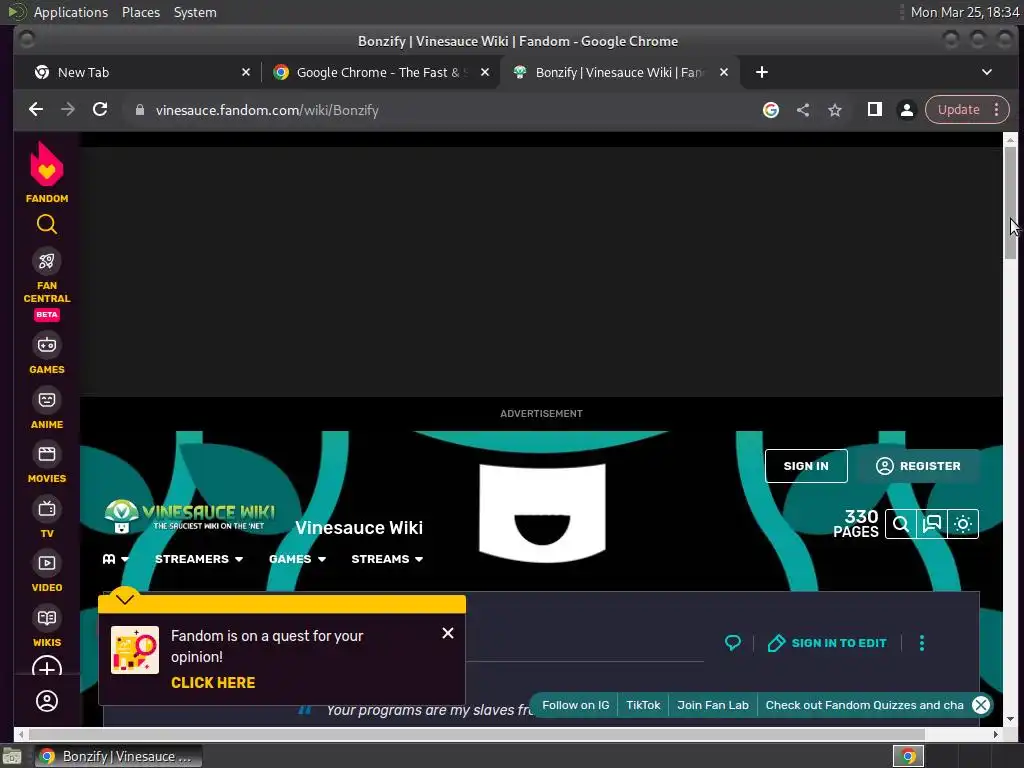Click the Google account icon in address bar
Image resolution: width=1024 pixels, height=768 pixels.
point(771,110)
